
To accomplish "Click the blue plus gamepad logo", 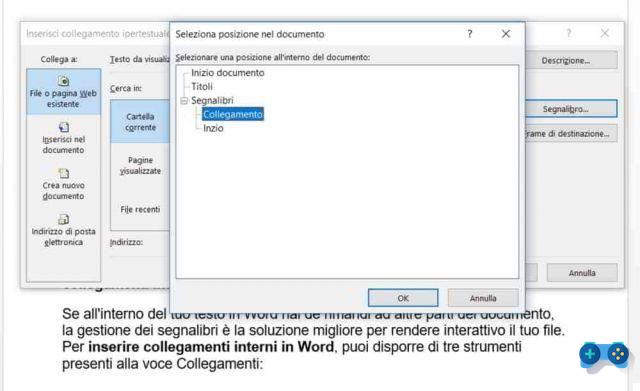I will coord(604,356).
